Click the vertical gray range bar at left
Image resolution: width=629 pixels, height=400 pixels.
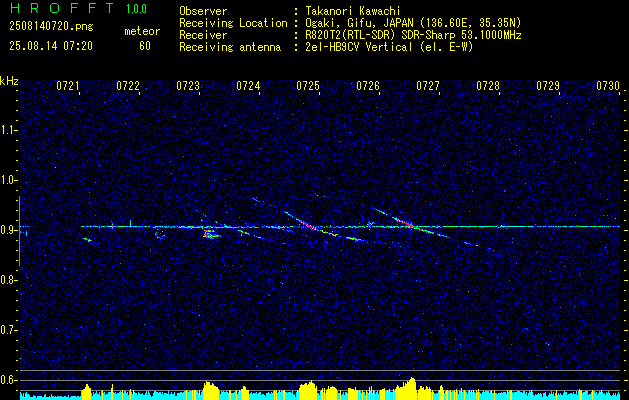click(19, 231)
